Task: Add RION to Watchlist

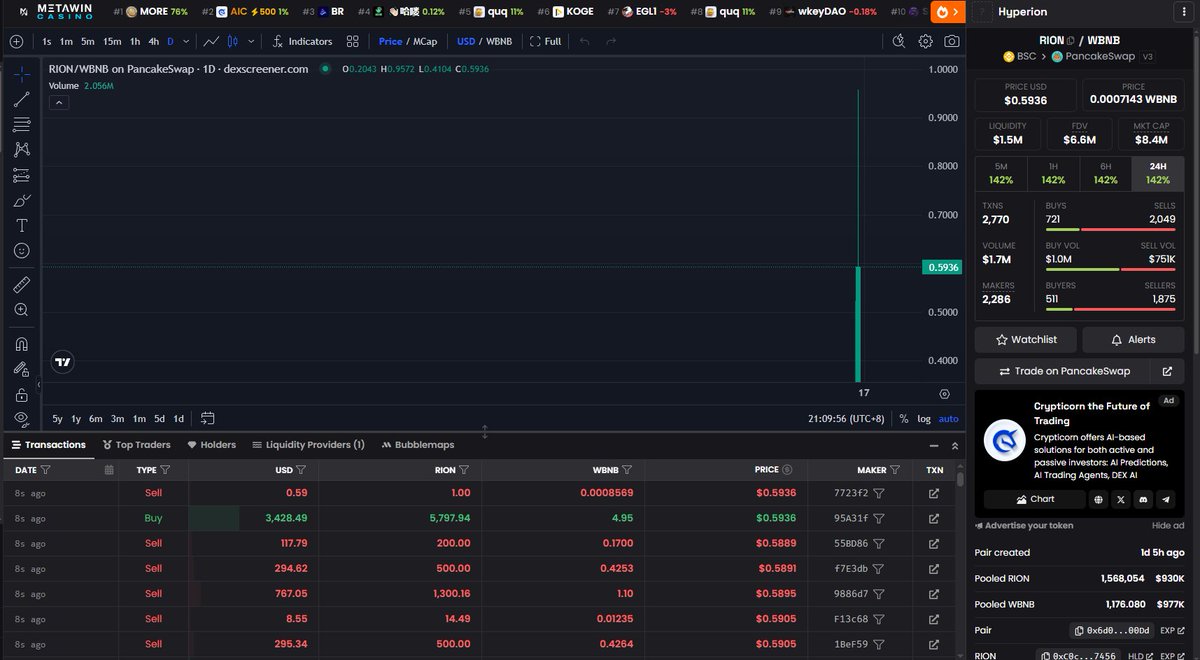Action: tap(1025, 340)
